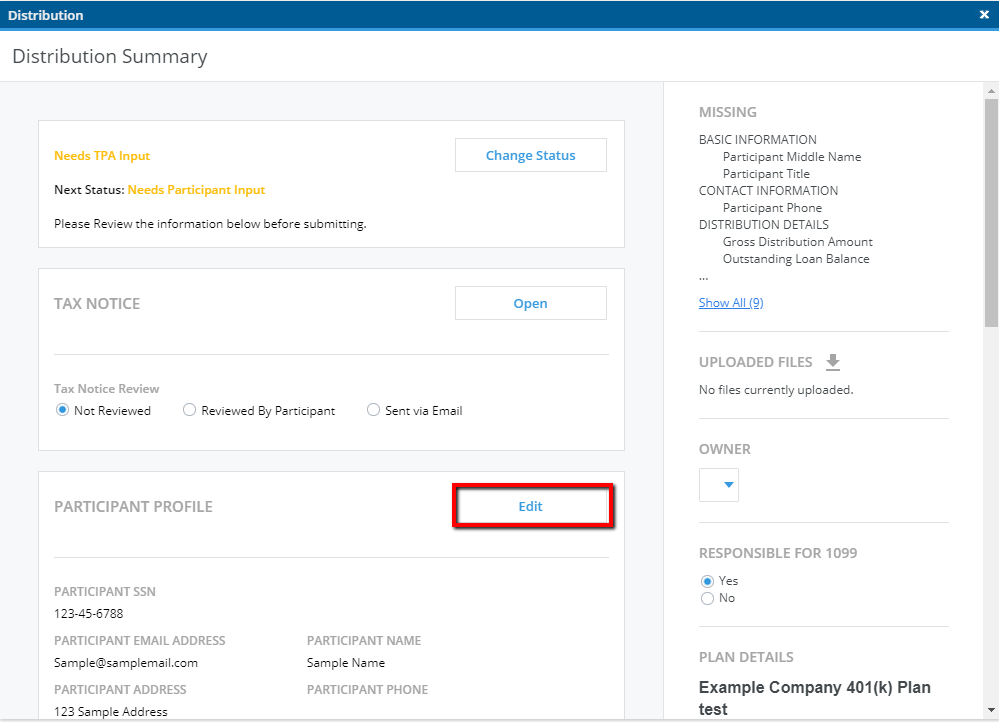Choose Sent via Email option
The height and width of the screenshot is (722, 999).
coord(373,410)
